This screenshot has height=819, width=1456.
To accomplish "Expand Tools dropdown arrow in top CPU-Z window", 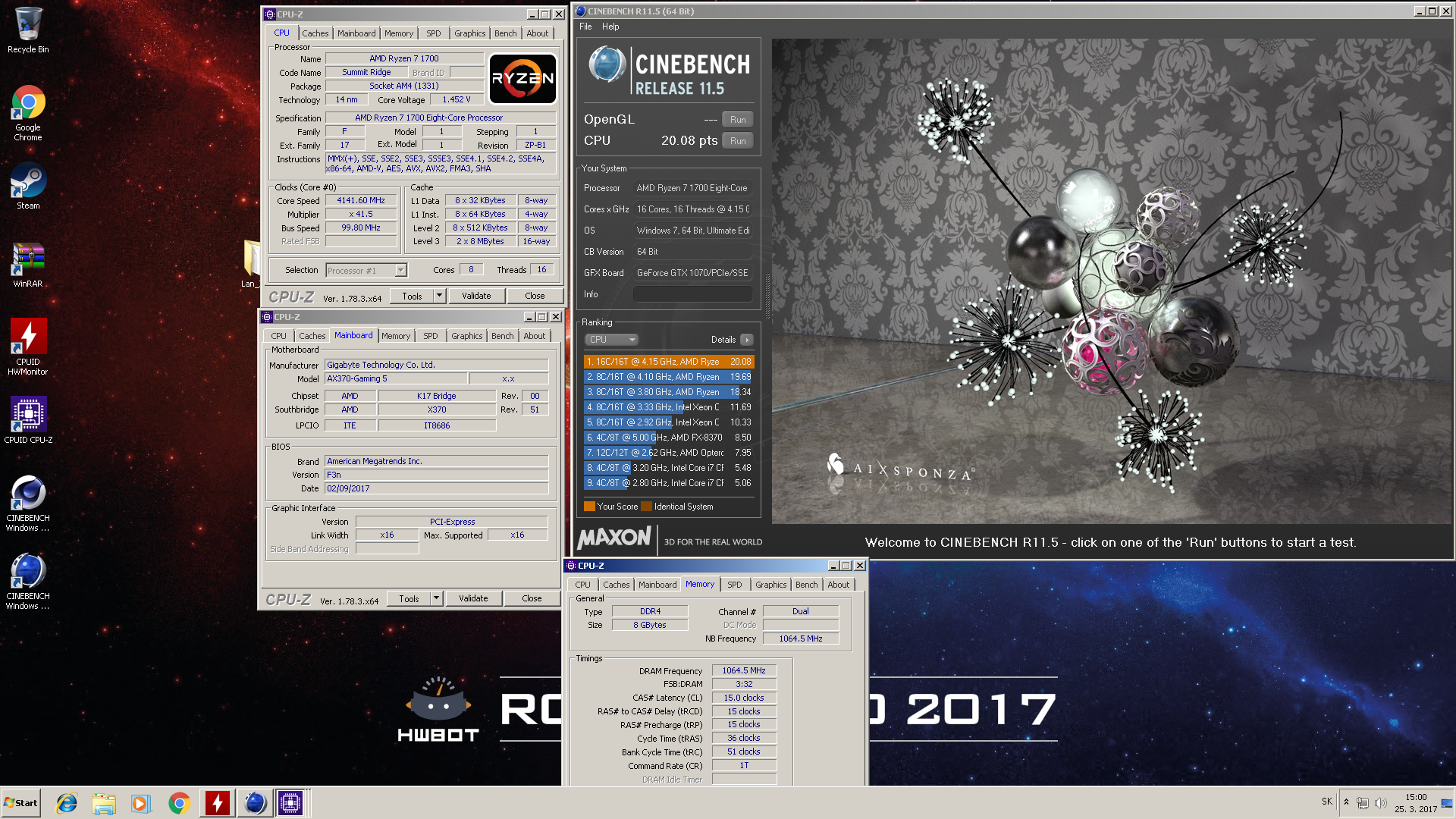I will 439,296.
